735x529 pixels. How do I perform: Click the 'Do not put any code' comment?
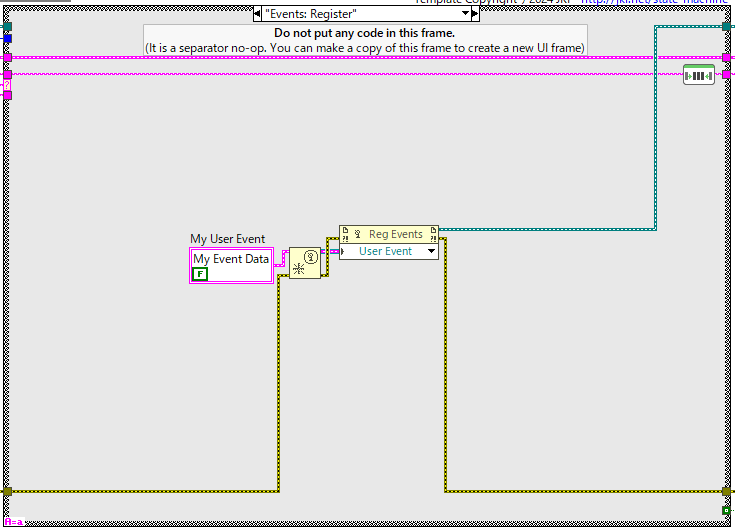(364, 33)
